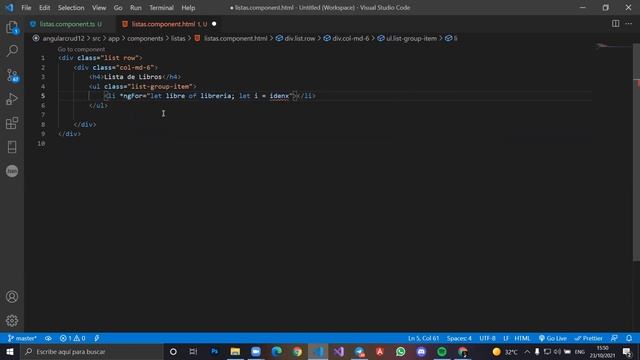Viewport: 640px width, 360px height.
Task: Change indentation via Spaces: 4
Action: [459, 338]
